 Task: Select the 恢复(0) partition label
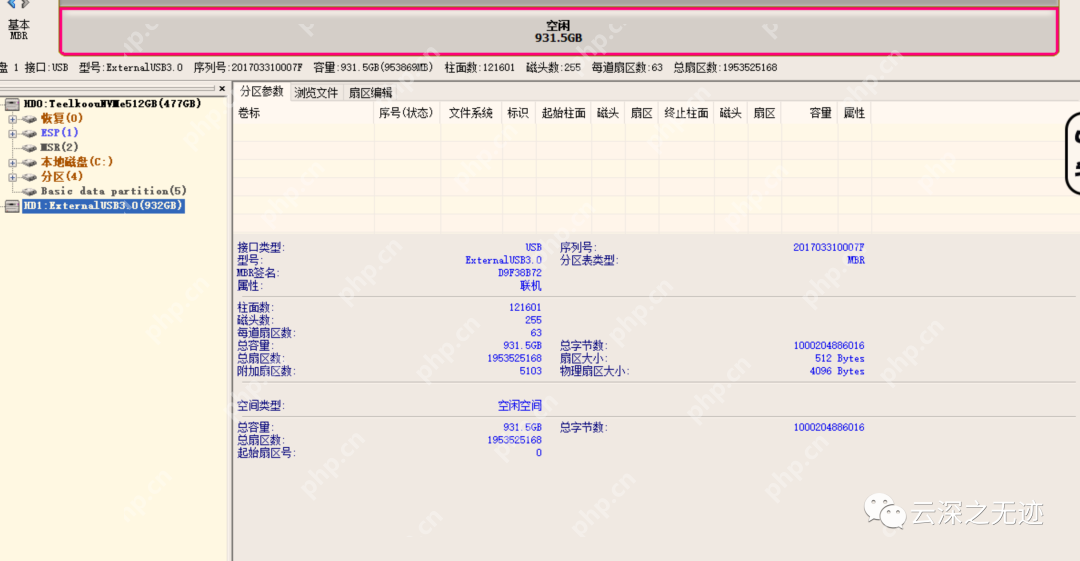(61, 119)
